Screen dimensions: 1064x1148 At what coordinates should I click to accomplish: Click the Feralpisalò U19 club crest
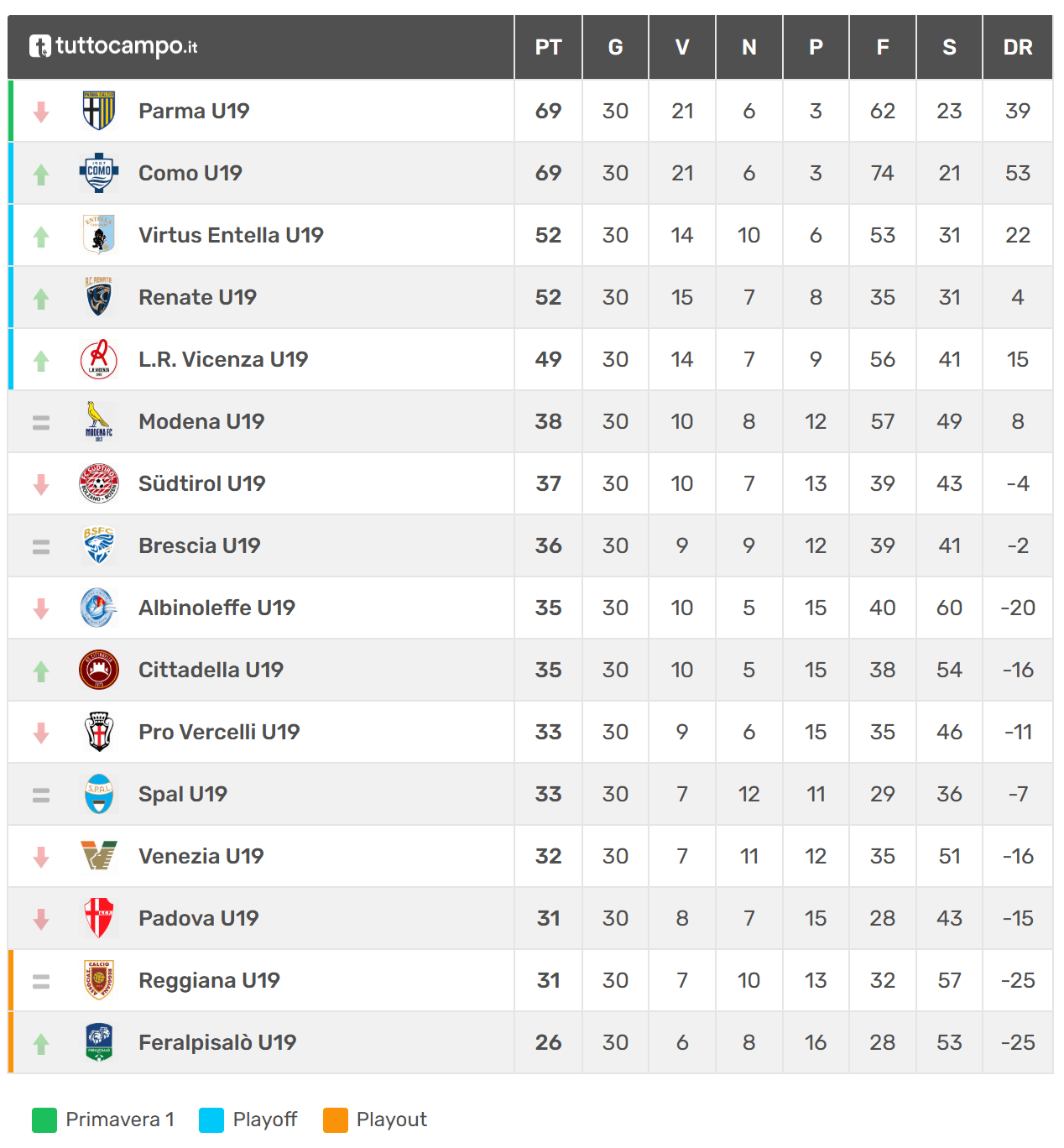99,1042
